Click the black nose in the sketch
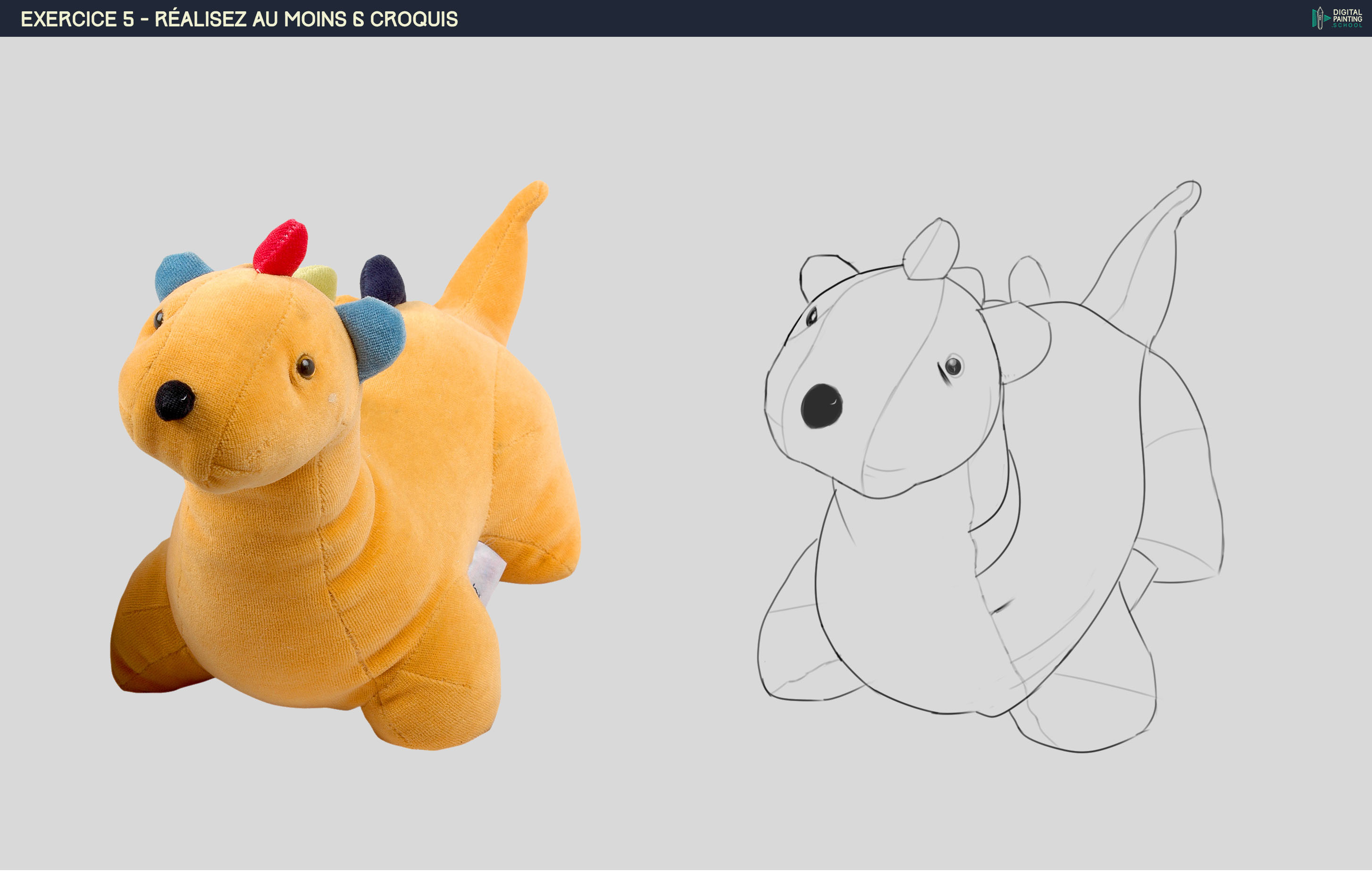1372x871 pixels. (x=821, y=406)
